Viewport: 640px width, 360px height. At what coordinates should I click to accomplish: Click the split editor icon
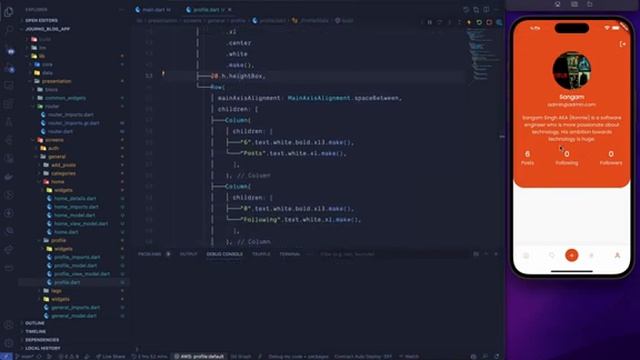486,9
